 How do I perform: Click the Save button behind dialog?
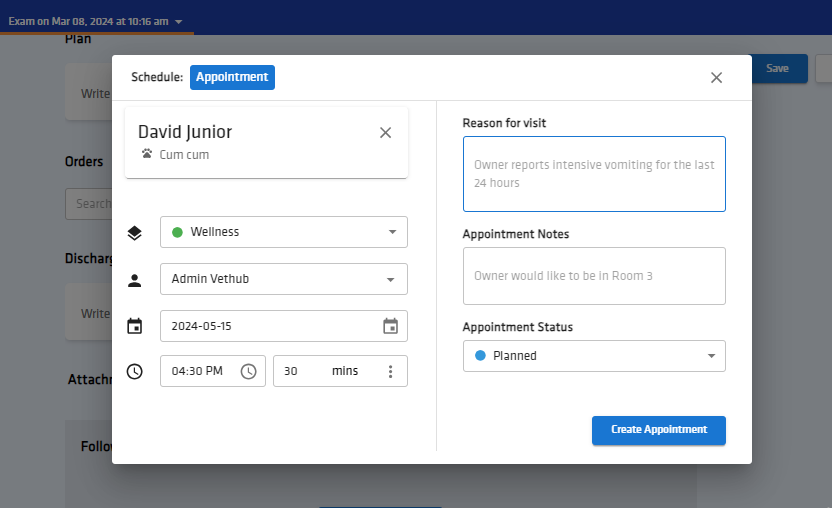[779, 68]
